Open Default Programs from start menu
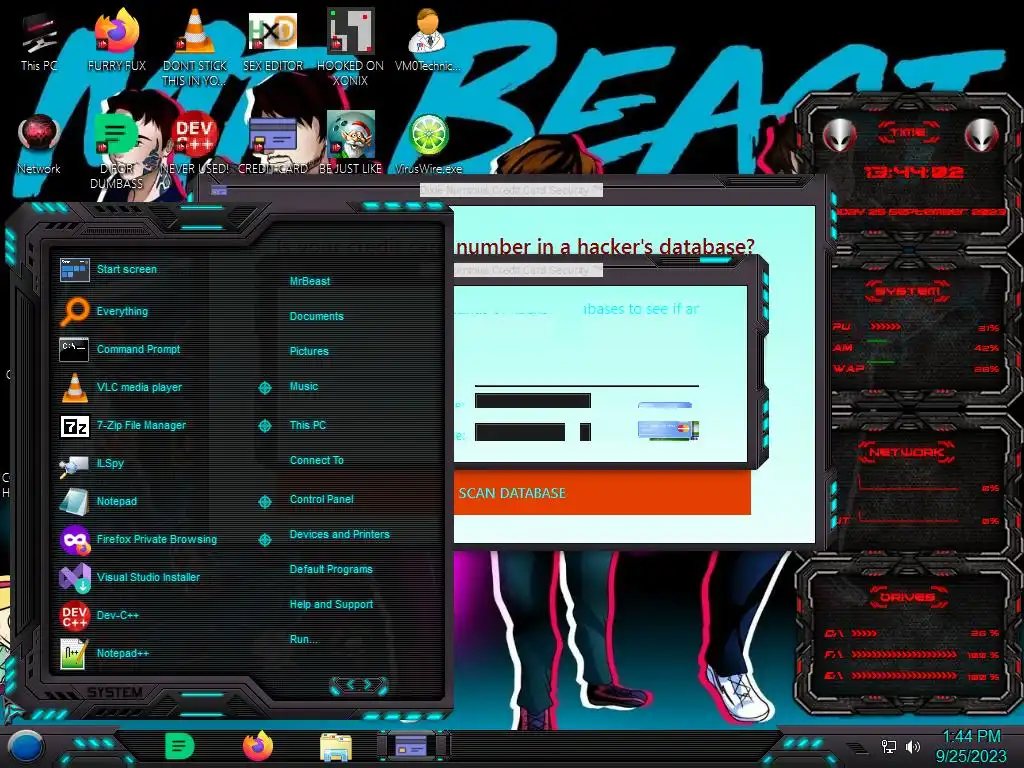Image resolution: width=1024 pixels, height=768 pixels. pos(331,569)
